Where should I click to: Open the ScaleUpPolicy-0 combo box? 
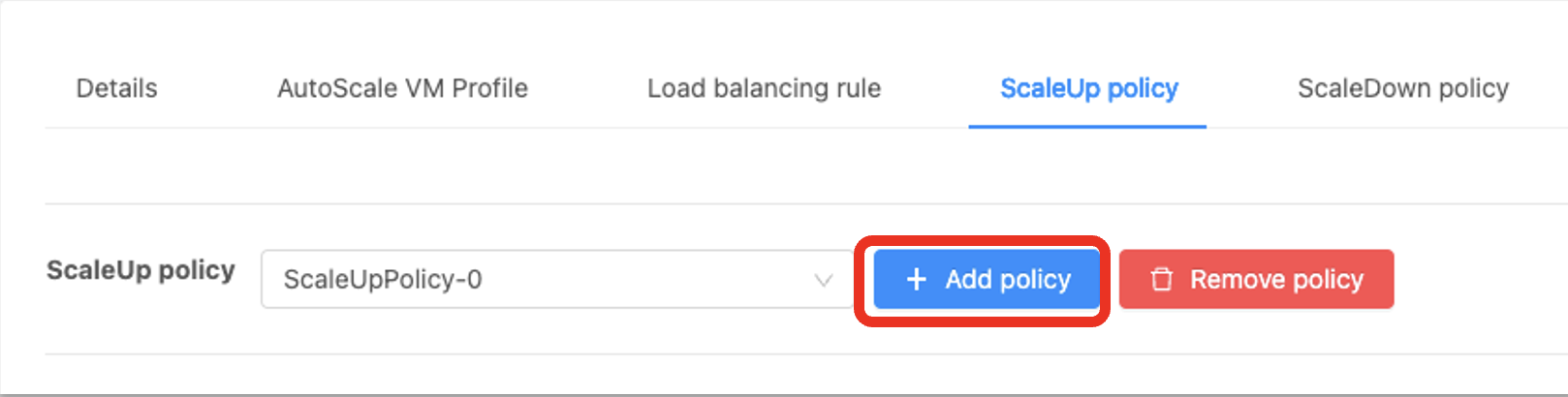[x=558, y=279]
